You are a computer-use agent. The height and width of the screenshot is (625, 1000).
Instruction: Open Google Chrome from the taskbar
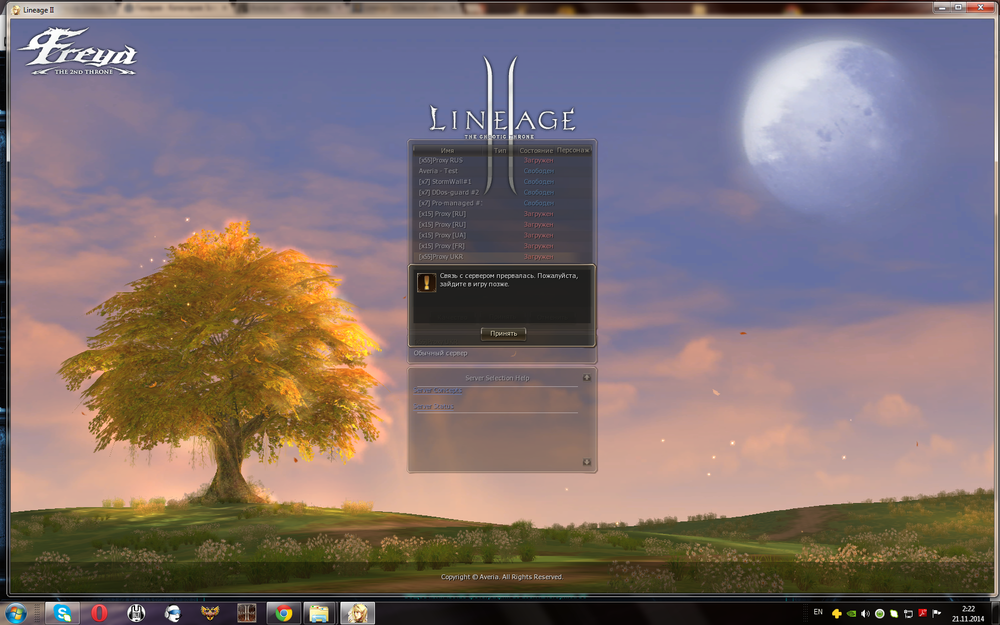(x=284, y=612)
